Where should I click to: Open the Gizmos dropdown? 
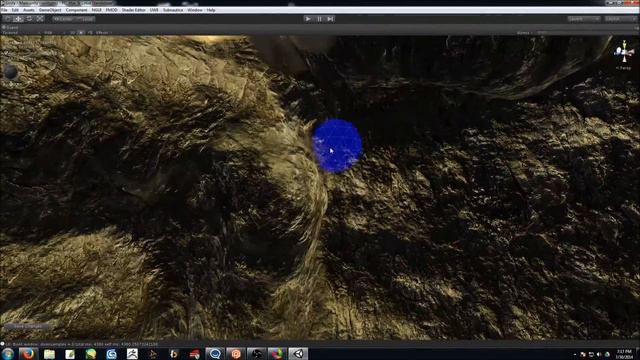point(524,33)
